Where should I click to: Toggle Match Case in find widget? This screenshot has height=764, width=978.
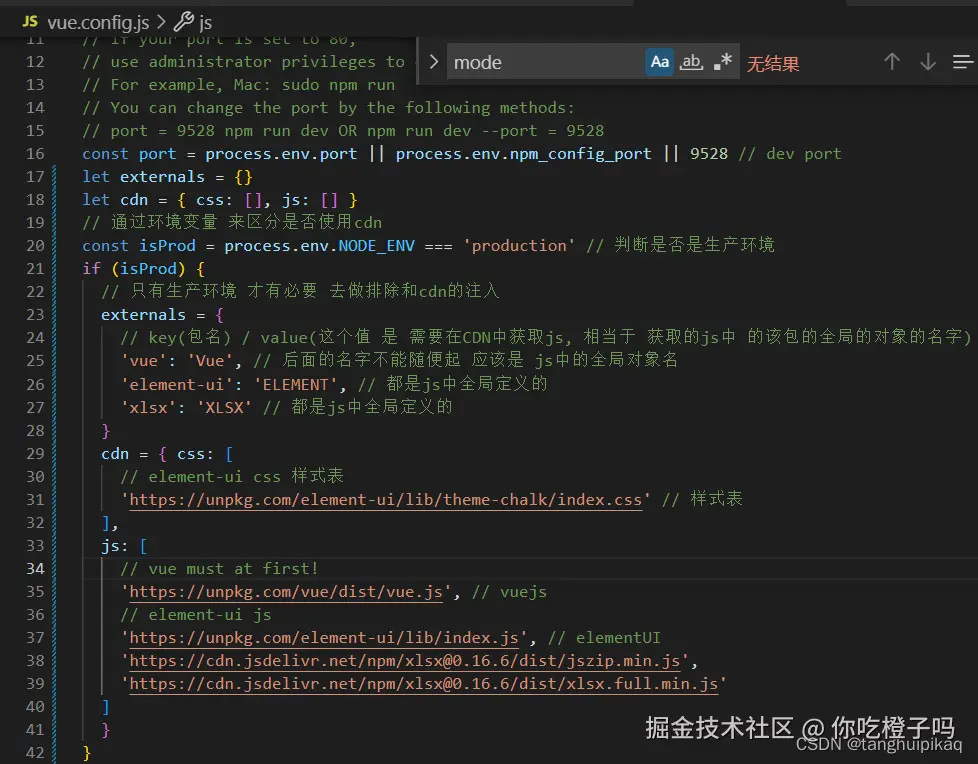[659, 62]
